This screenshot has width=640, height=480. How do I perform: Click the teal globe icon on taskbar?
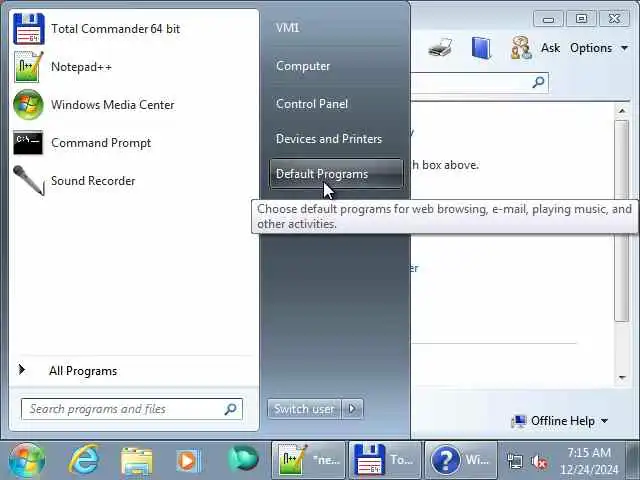[242, 460]
